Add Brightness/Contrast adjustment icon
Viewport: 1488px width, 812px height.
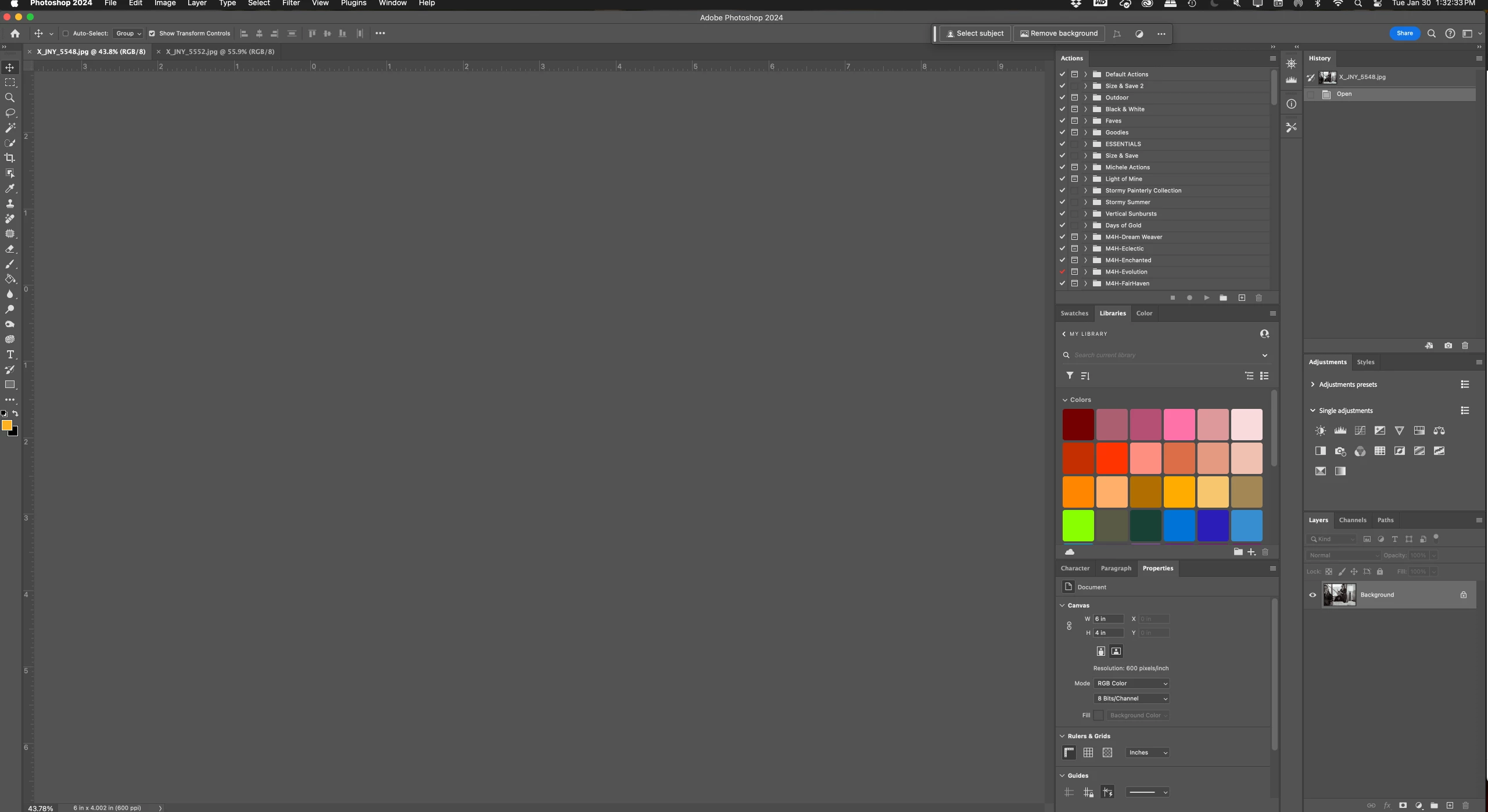pyautogui.click(x=1320, y=431)
